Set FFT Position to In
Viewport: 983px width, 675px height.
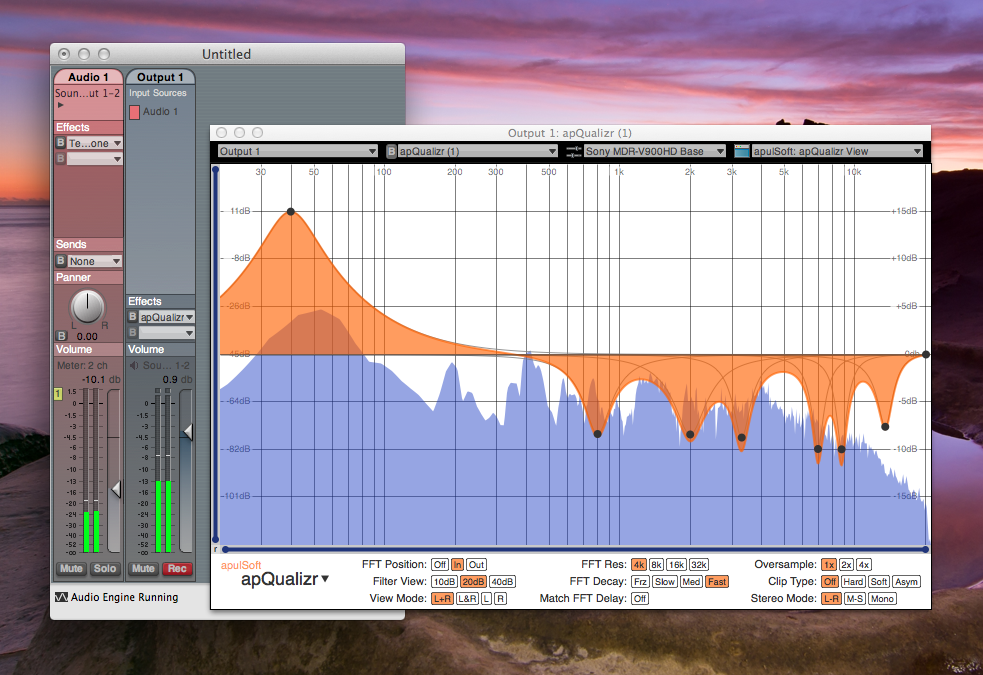(458, 565)
